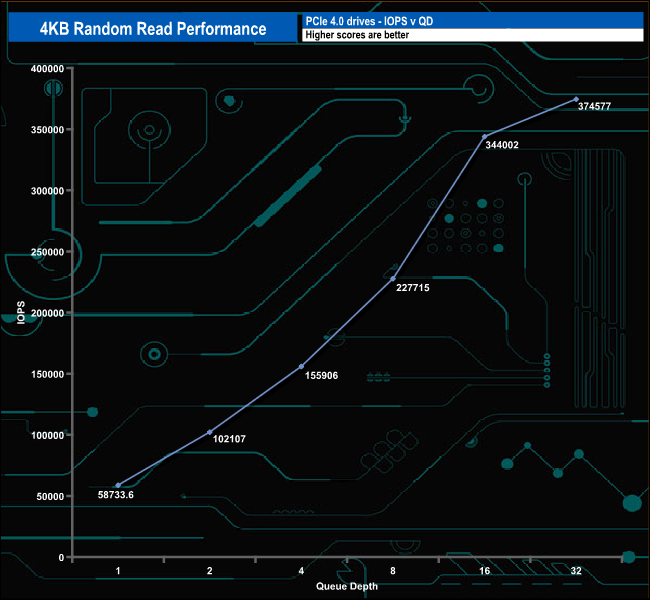Click the x-axis queue depth label 32
The height and width of the screenshot is (600, 650).
point(576,571)
